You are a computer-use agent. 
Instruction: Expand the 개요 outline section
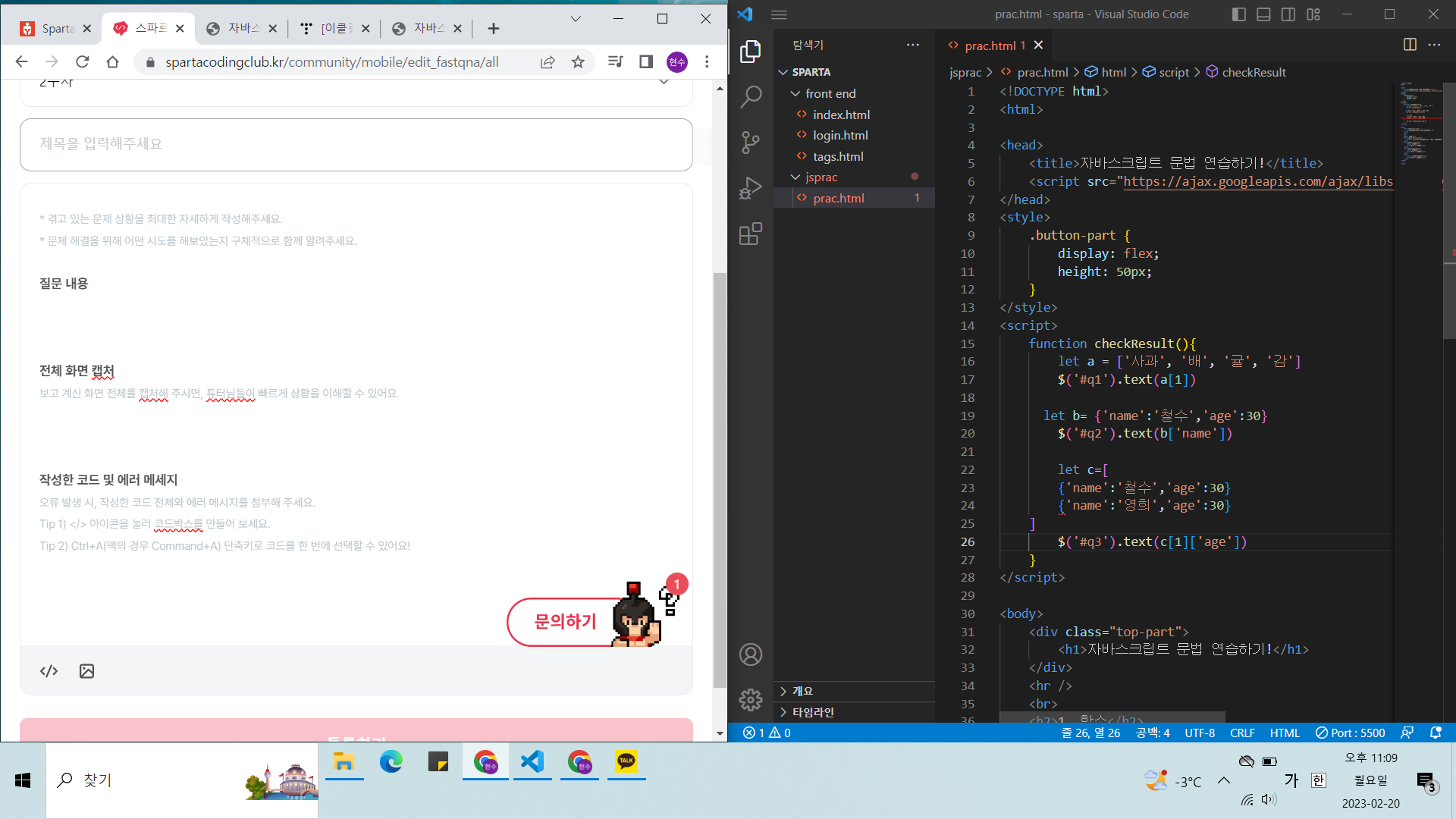(x=854, y=691)
